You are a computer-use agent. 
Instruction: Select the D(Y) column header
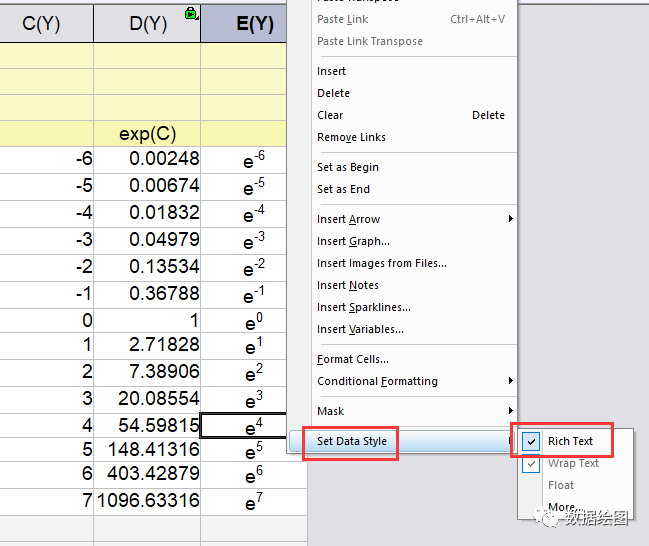[147, 24]
